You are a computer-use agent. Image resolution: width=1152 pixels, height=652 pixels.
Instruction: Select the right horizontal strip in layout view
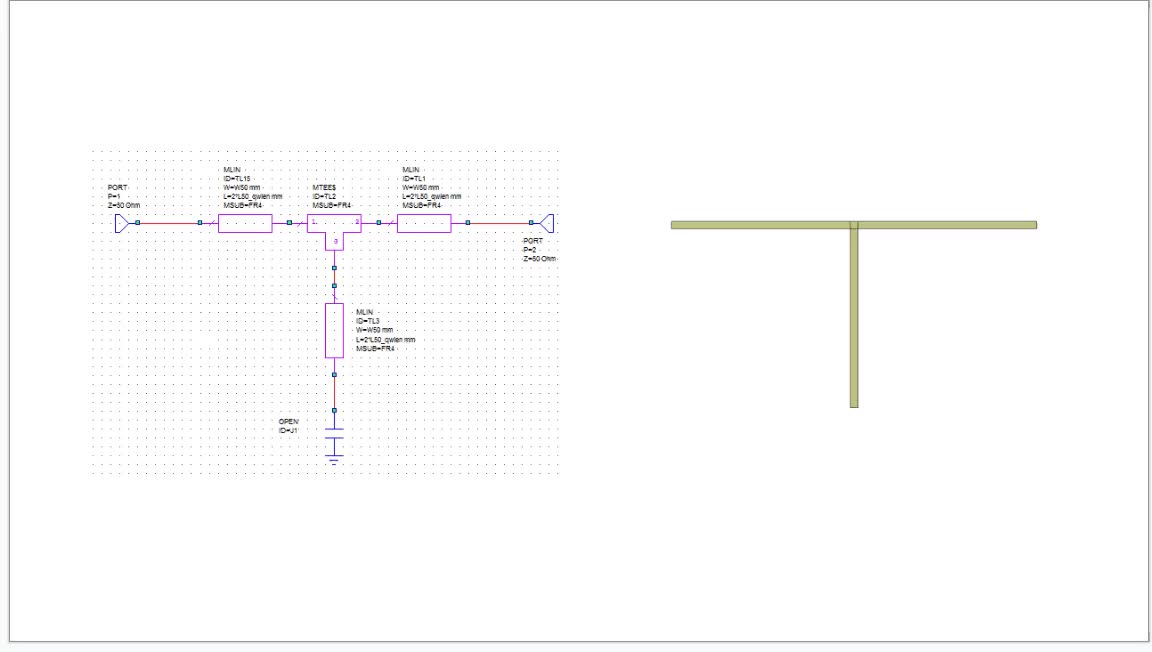point(948,225)
